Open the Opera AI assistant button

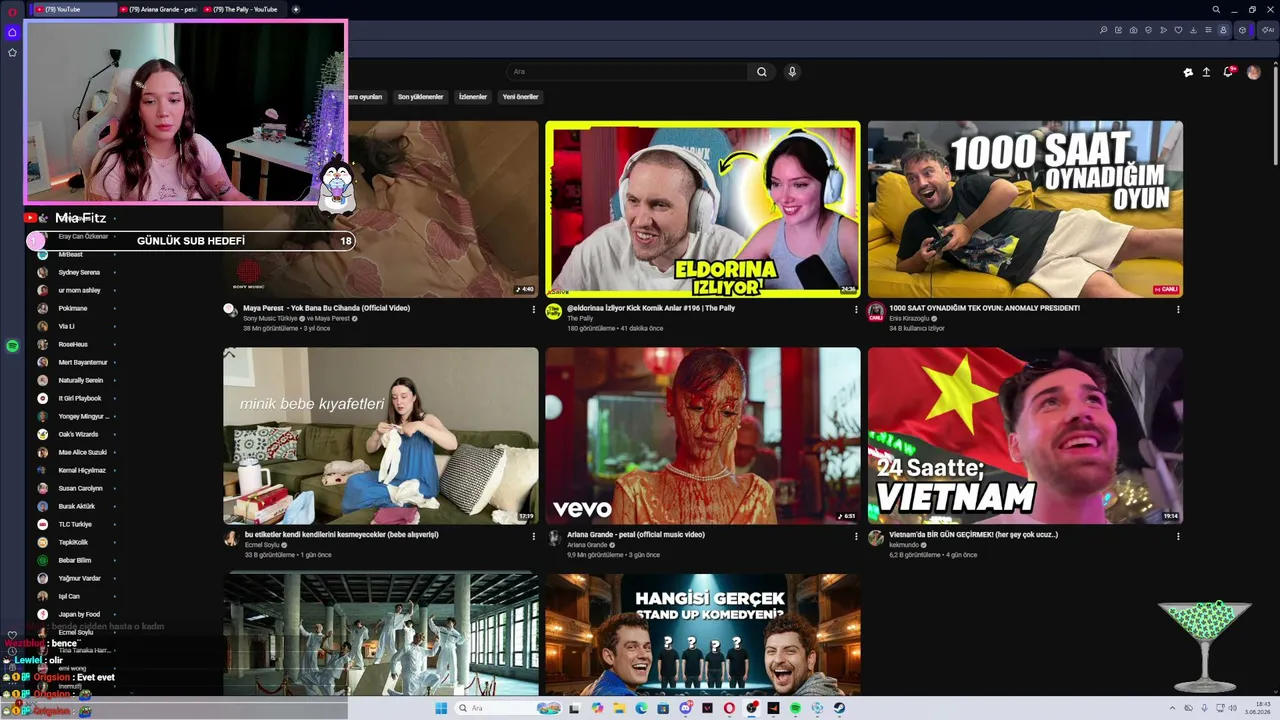coord(1267,30)
